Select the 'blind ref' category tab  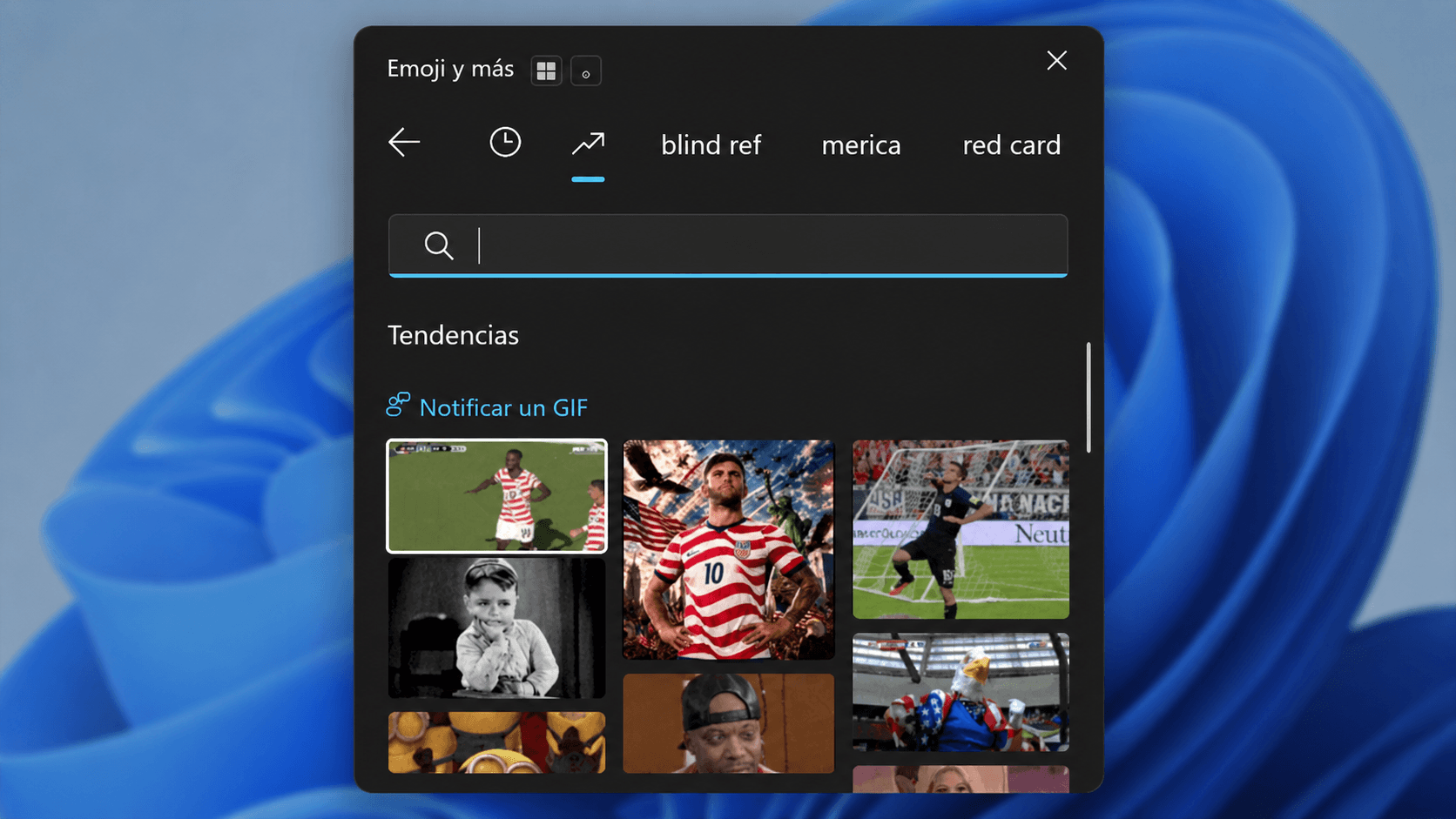click(x=711, y=144)
